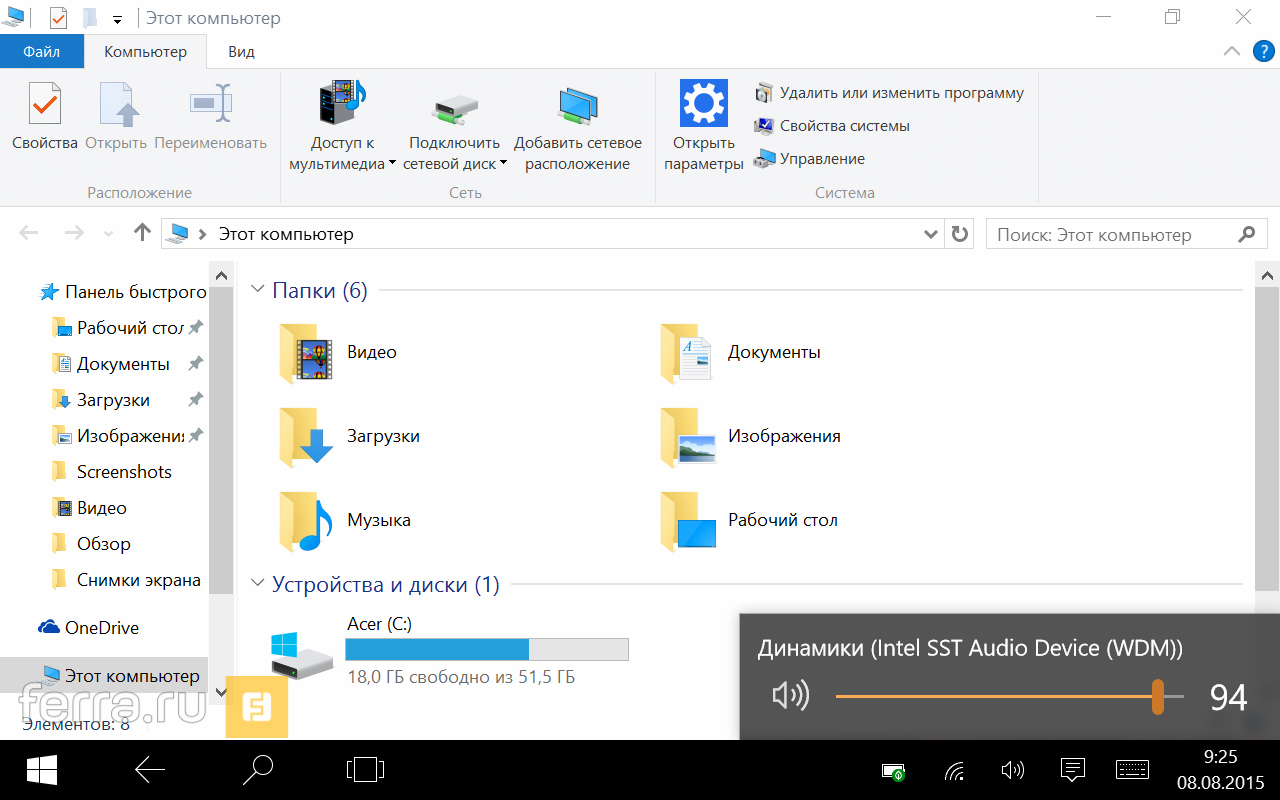The width and height of the screenshot is (1280, 800).
Task: Click the search box Поиск: Этот компьютер
Action: pos(1110,235)
